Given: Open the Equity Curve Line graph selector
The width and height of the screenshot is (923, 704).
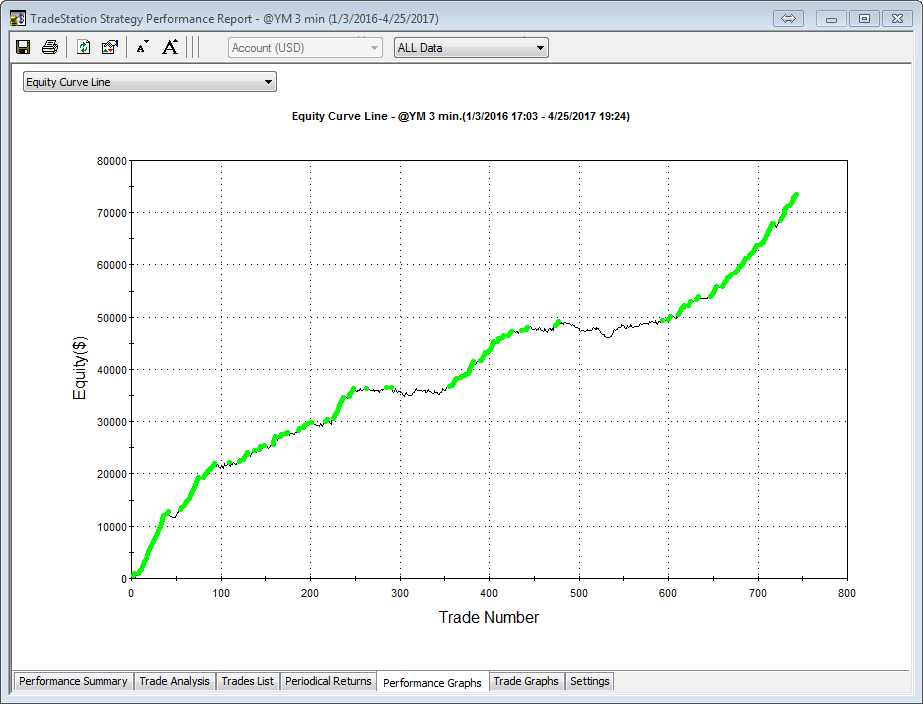Looking at the screenshot, I should [x=149, y=82].
